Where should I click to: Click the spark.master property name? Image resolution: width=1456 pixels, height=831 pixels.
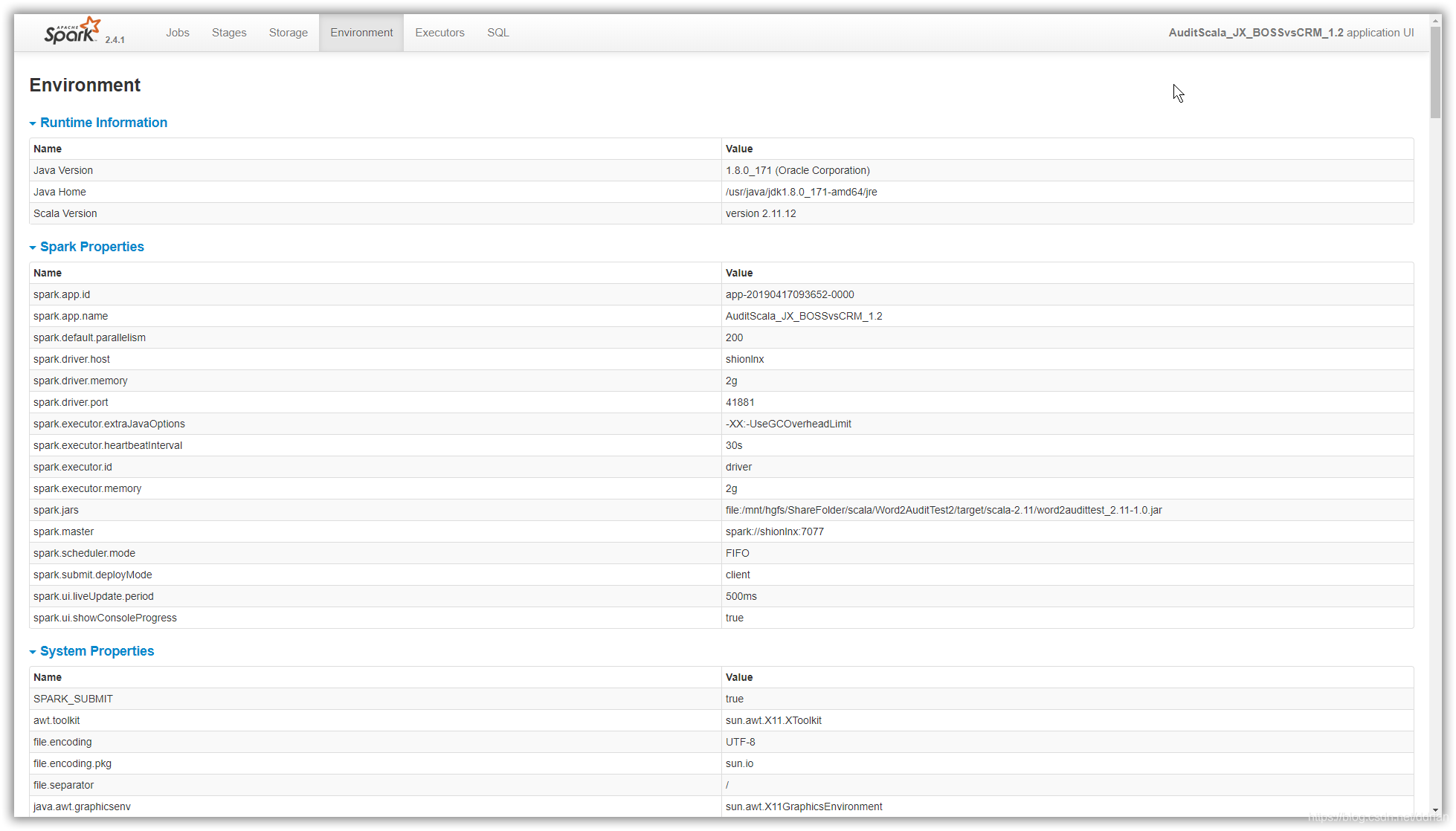click(63, 531)
